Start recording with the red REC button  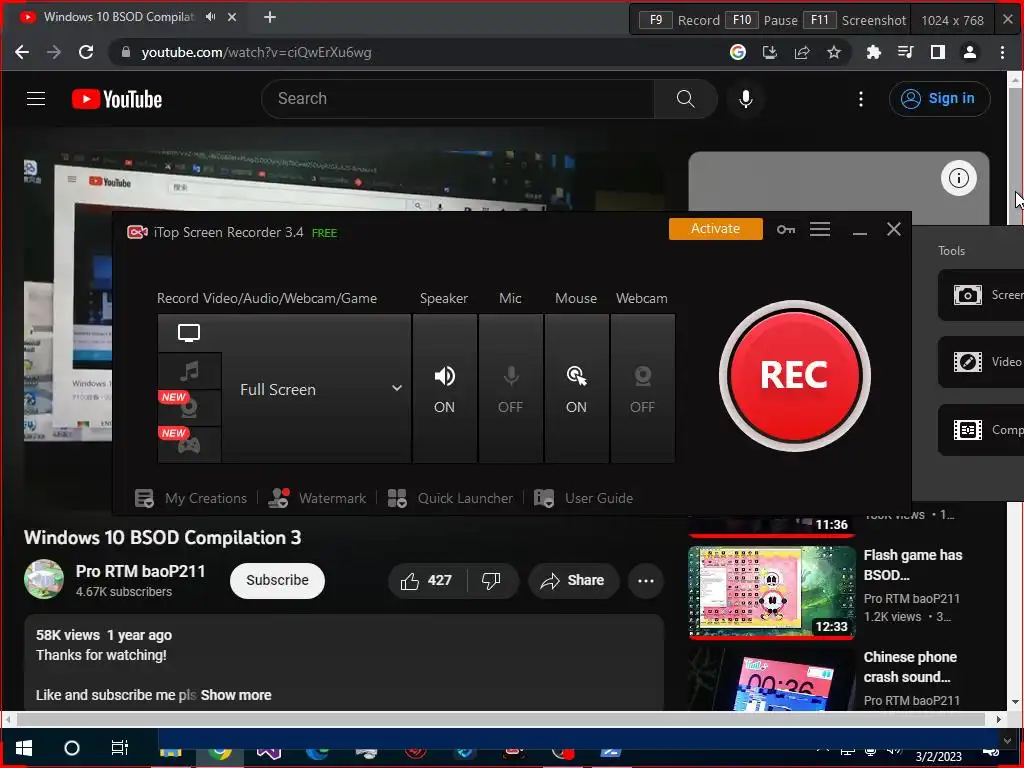(x=794, y=376)
